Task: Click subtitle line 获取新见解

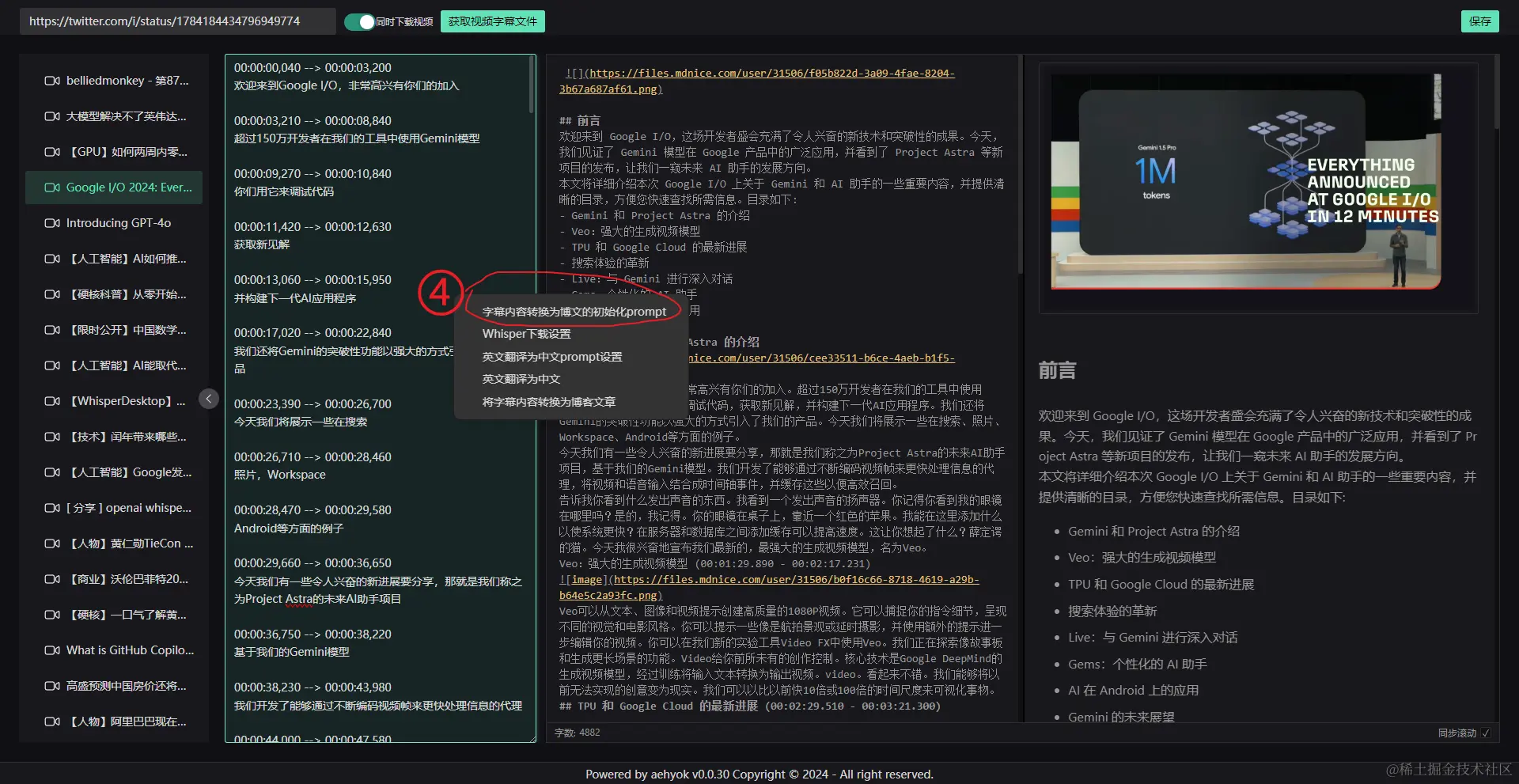Action: pos(262,244)
